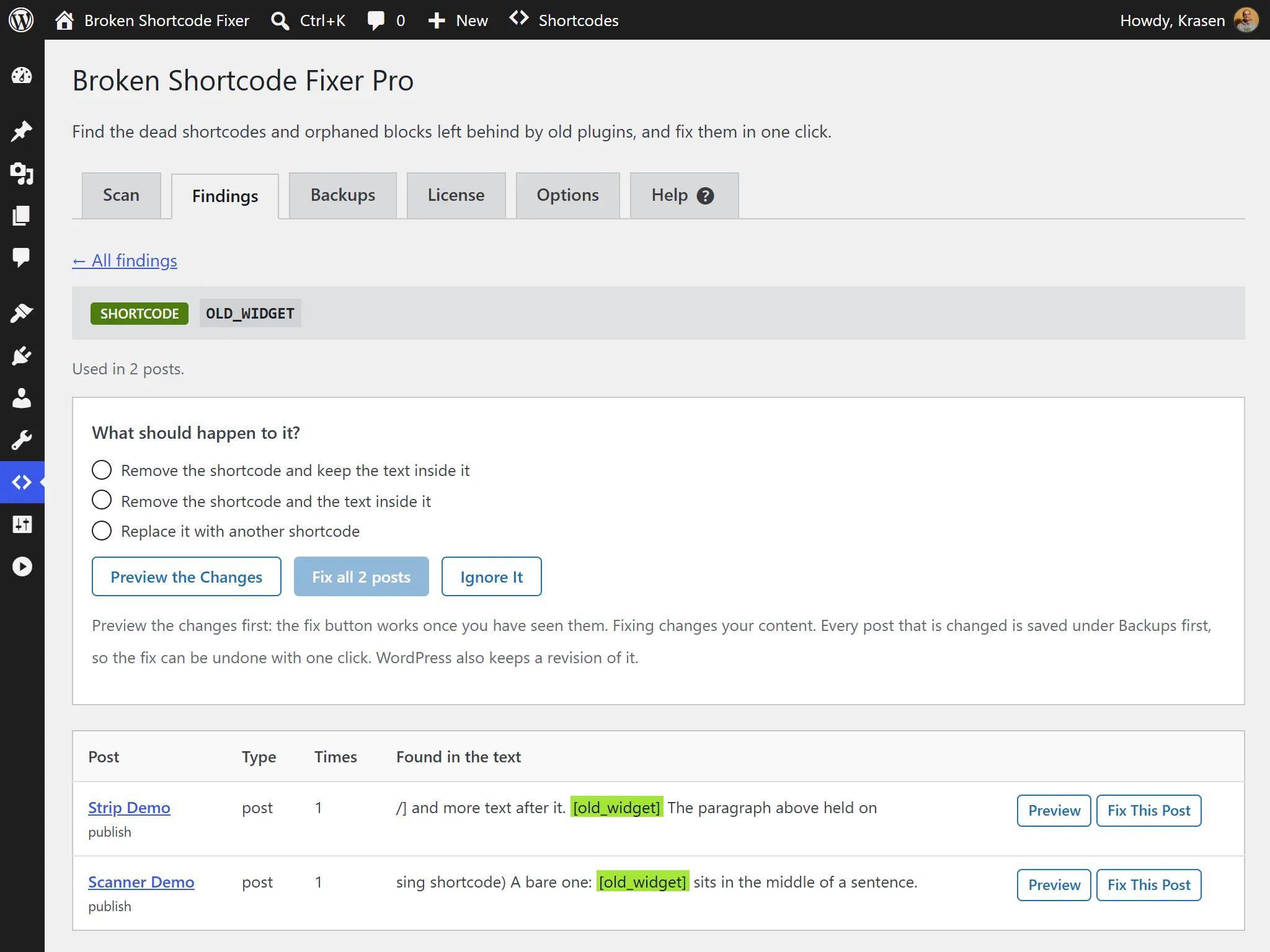Open the Posts pushpin sidebar icon
Screen dimensions: 1270x952
pyautogui.click(x=22, y=131)
